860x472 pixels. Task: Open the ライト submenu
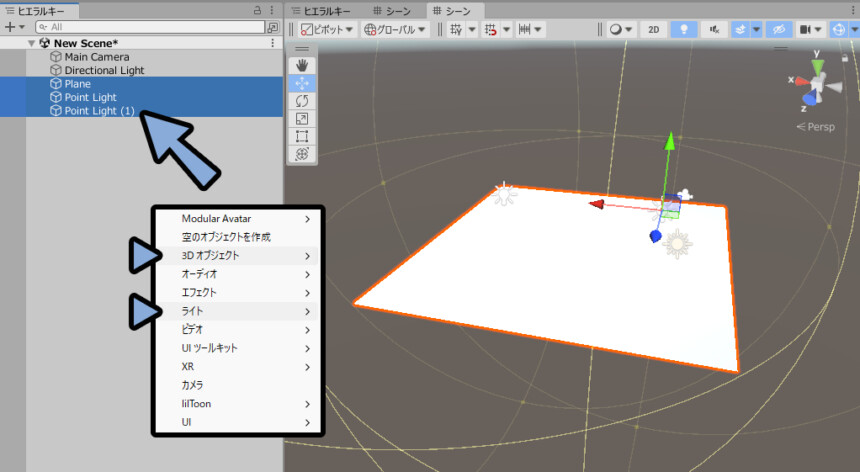coord(237,311)
